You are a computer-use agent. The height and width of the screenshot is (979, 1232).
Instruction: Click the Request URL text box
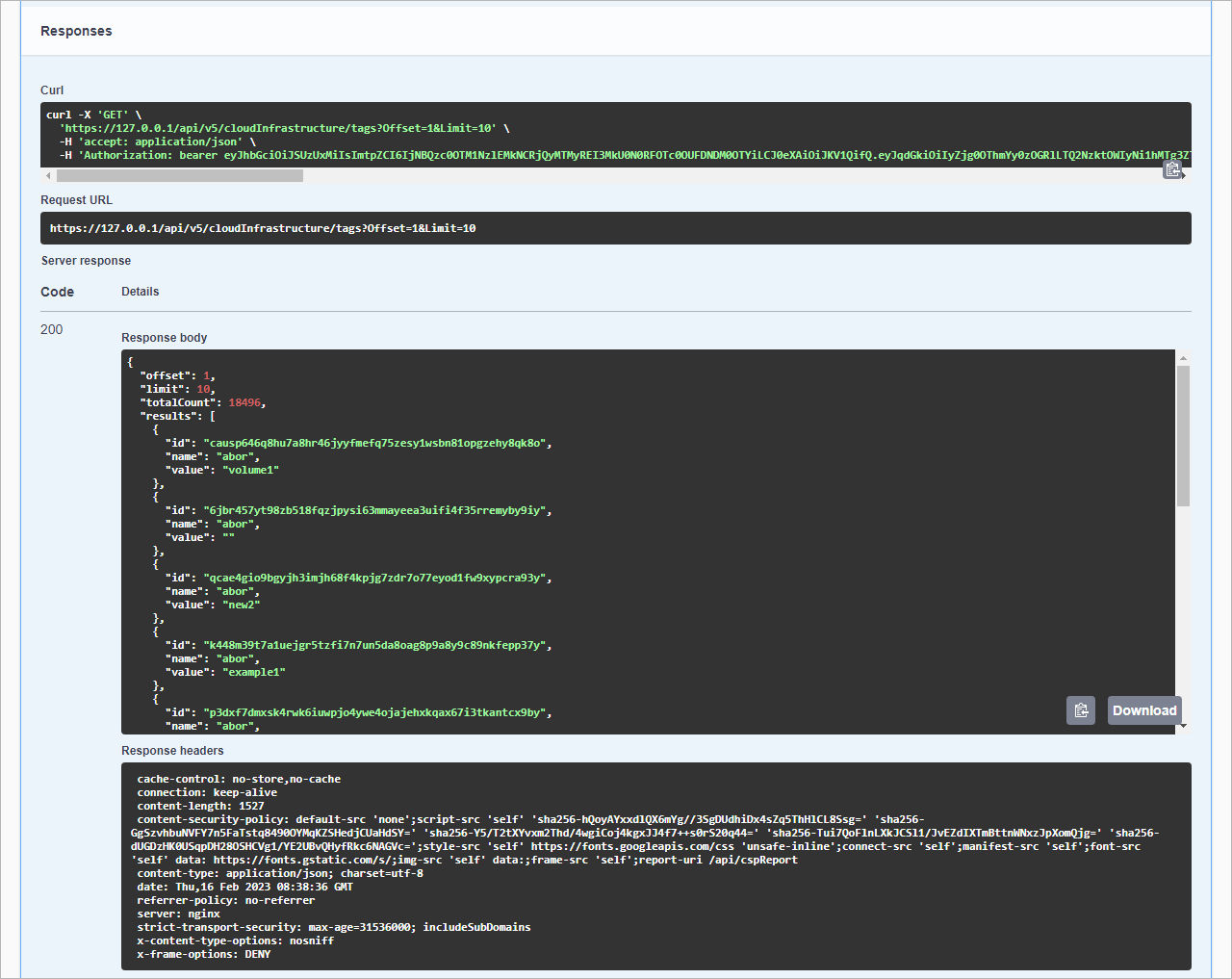616,228
